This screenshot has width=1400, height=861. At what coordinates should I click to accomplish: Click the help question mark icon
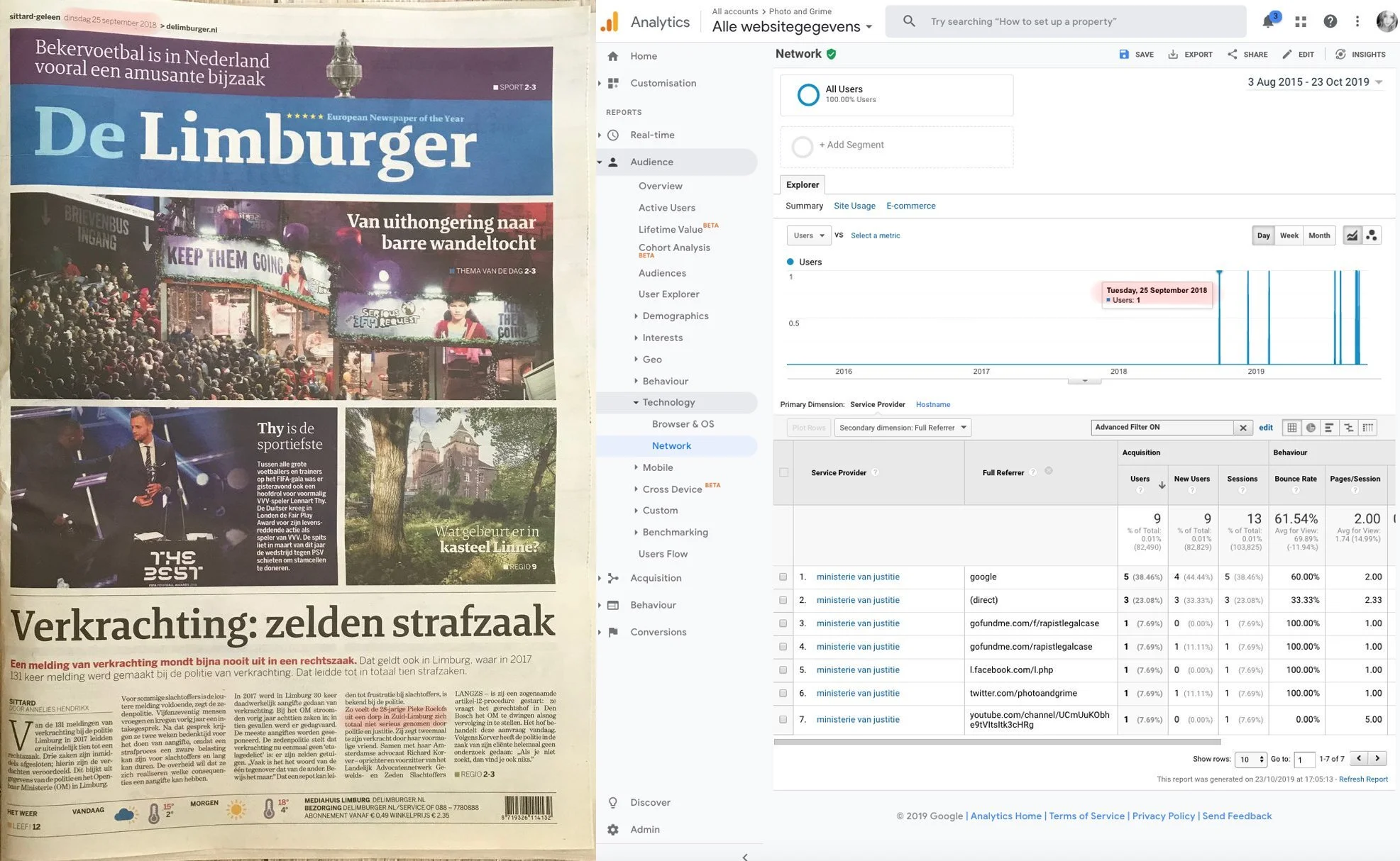1330,21
